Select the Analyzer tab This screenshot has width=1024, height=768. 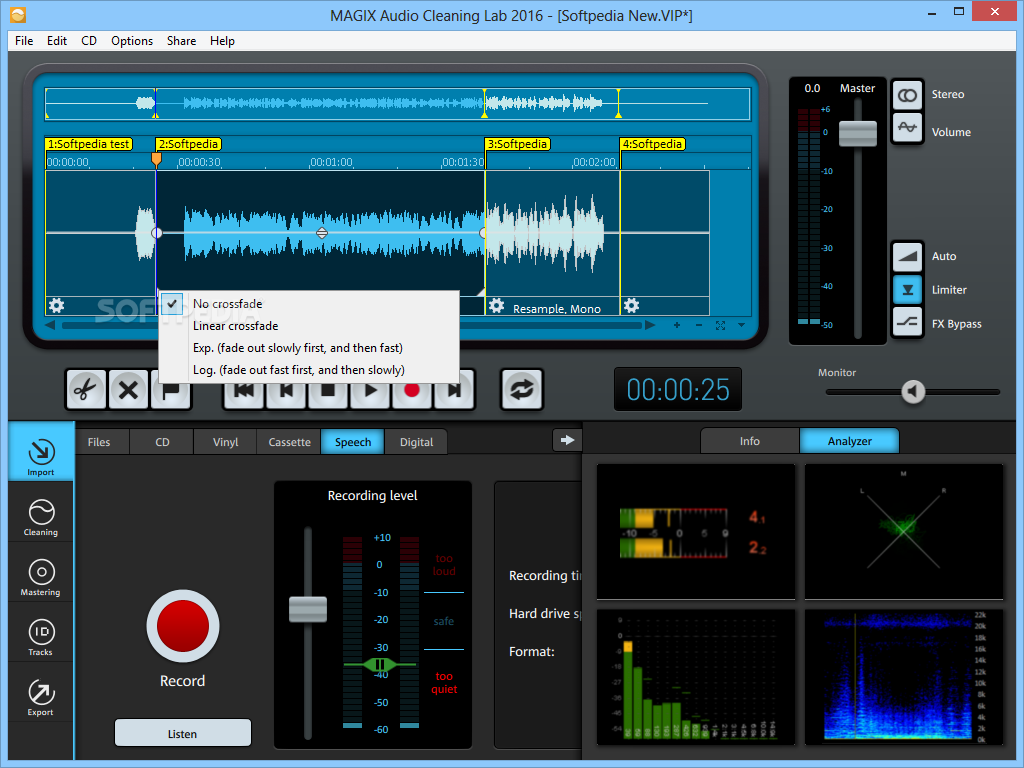[850, 441]
